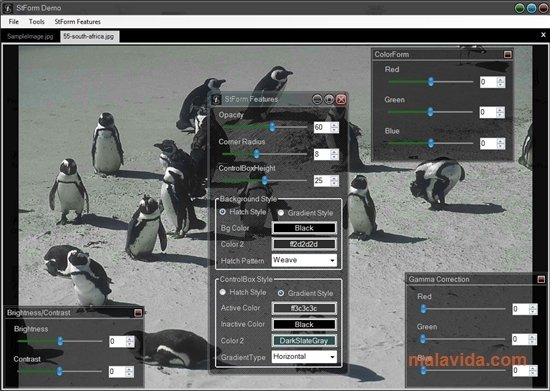Click the ControlBoxHeight value field showing 25
550x391 pixels.
pos(322,181)
